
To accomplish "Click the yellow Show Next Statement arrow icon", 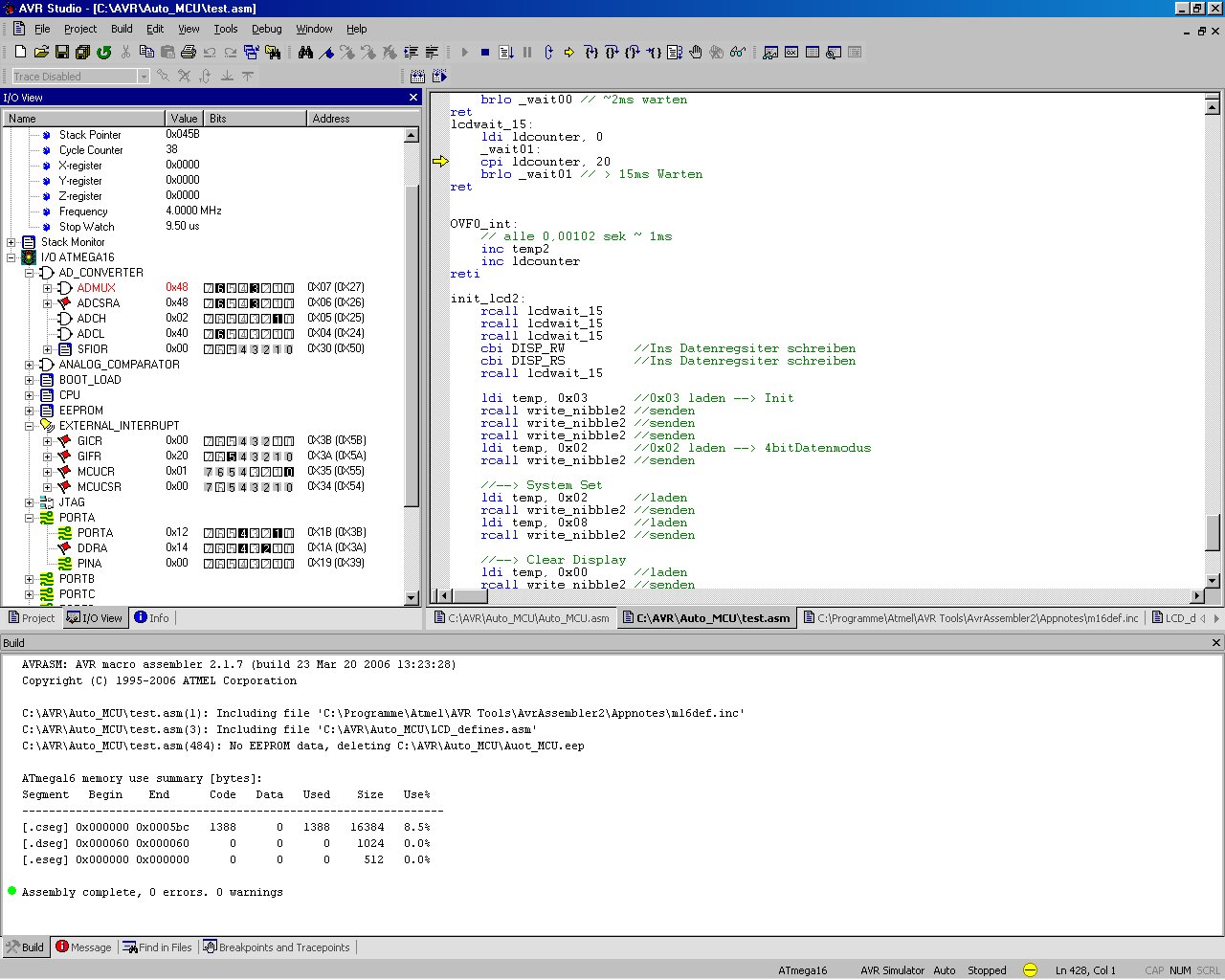I will pos(568,52).
